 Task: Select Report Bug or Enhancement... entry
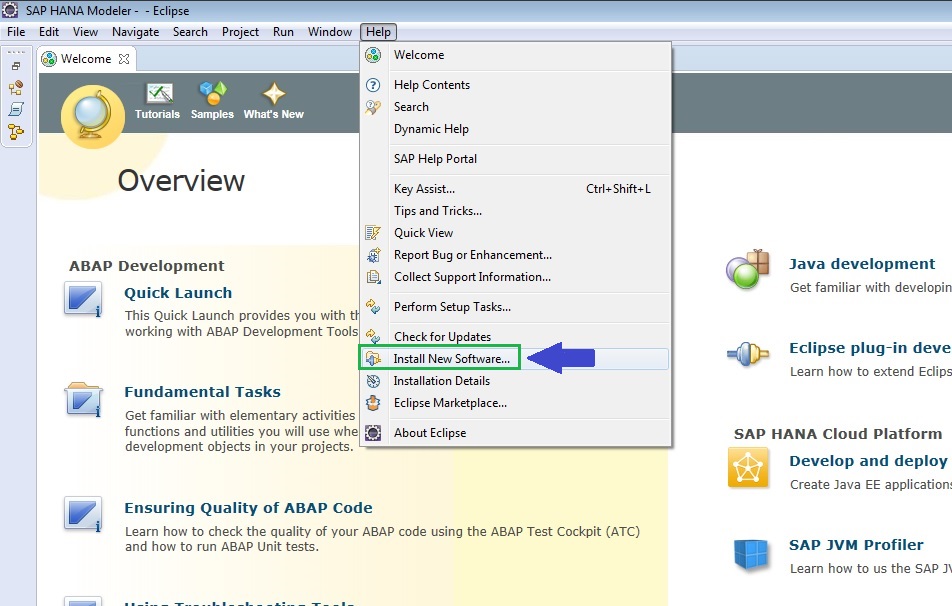pos(515,255)
